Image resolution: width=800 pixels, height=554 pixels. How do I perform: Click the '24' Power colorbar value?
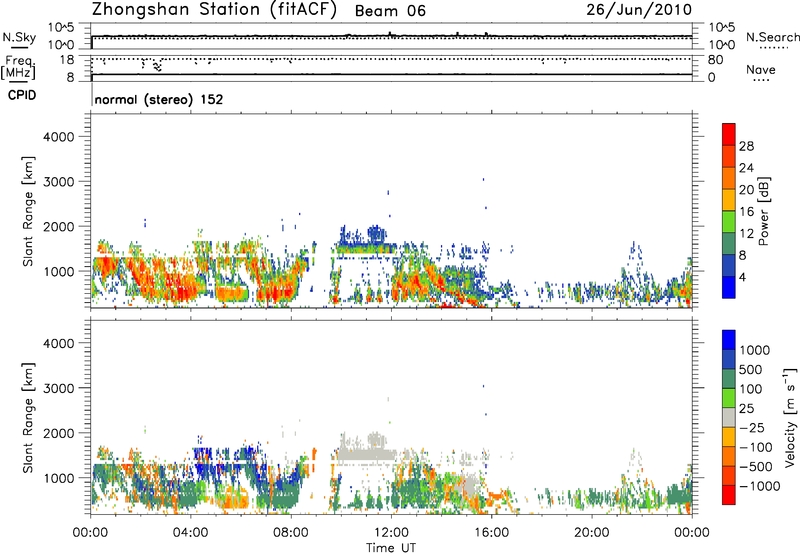pos(746,168)
